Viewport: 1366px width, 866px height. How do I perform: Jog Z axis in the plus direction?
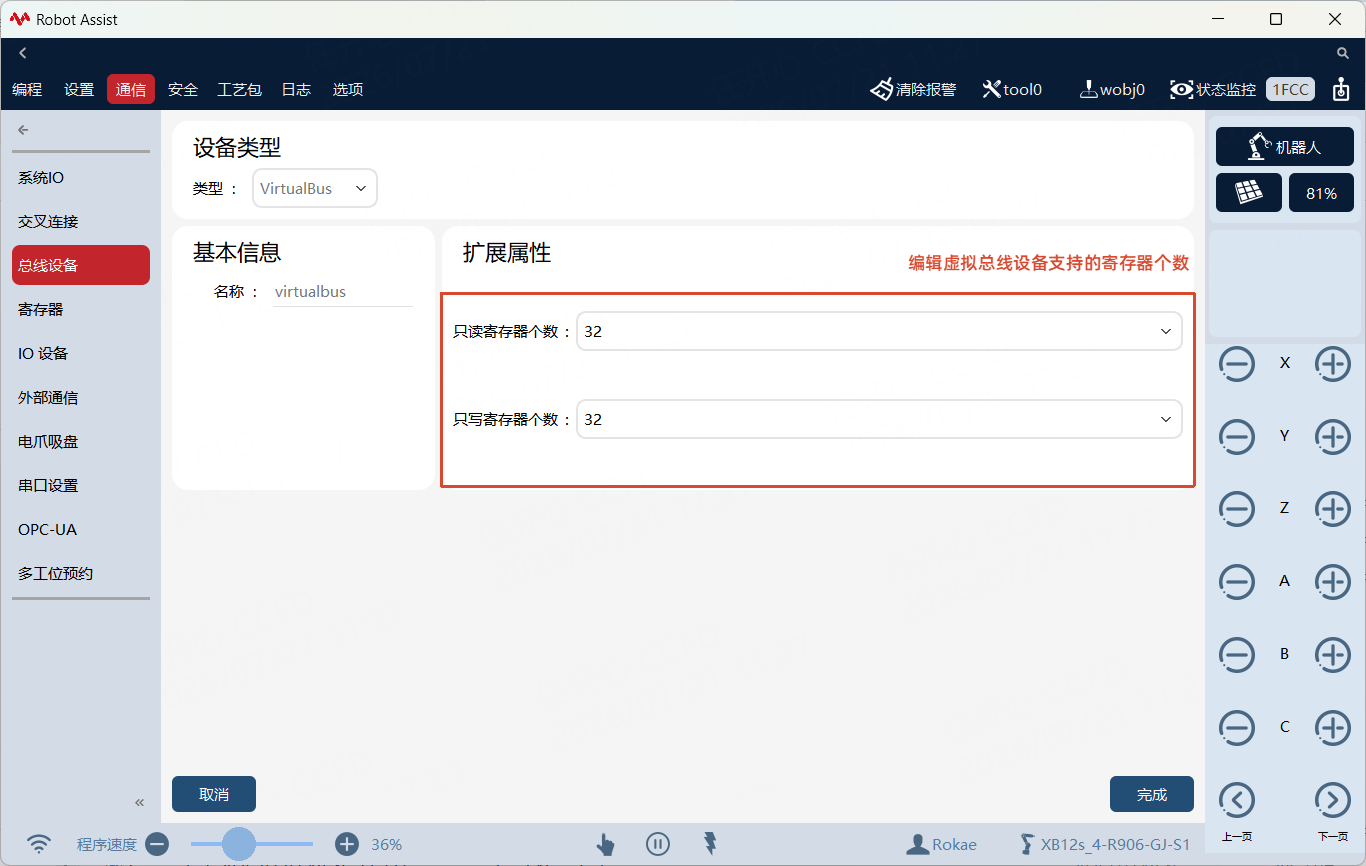pyautogui.click(x=1333, y=509)
